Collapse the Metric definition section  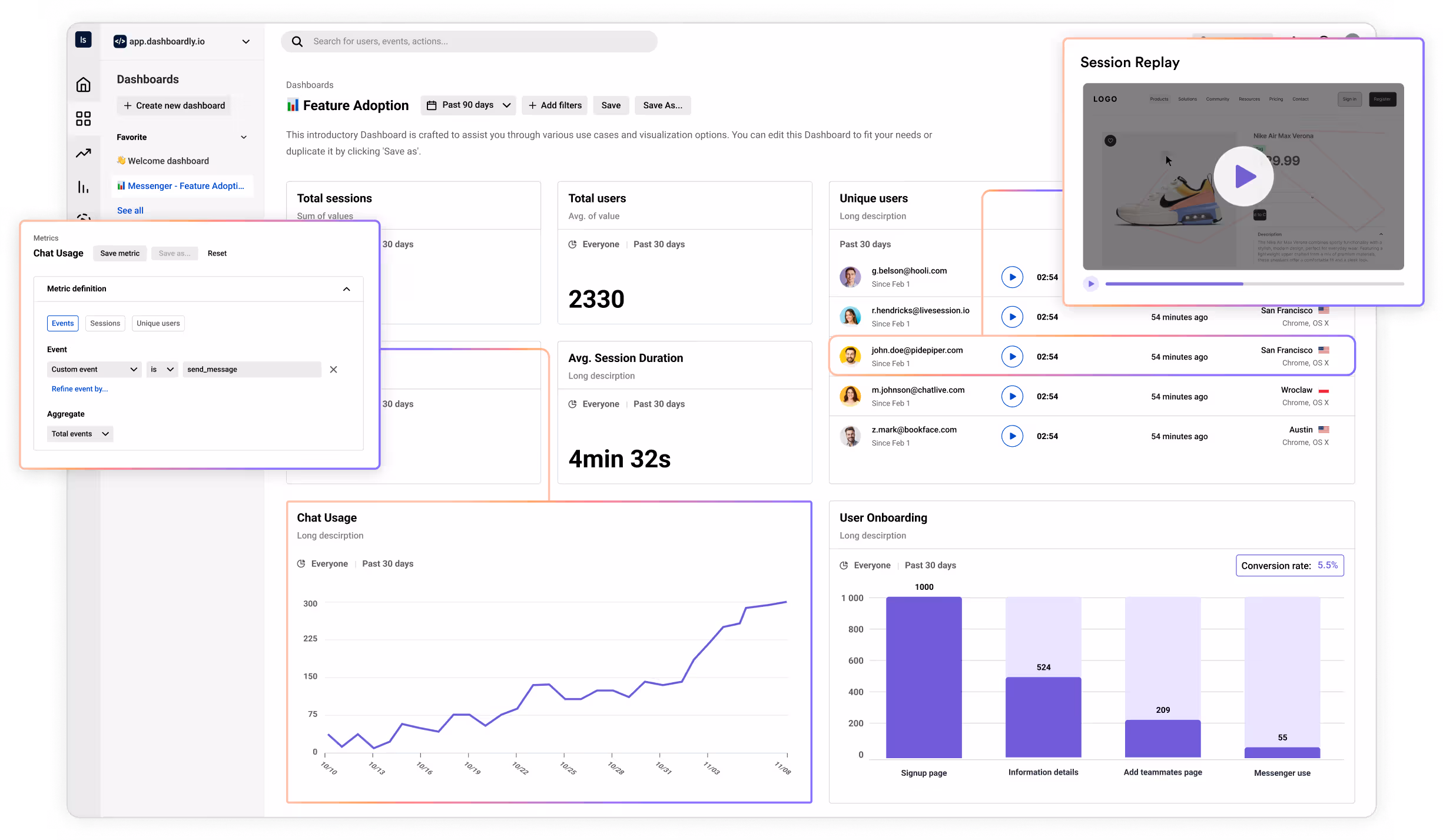click(346, 289)
